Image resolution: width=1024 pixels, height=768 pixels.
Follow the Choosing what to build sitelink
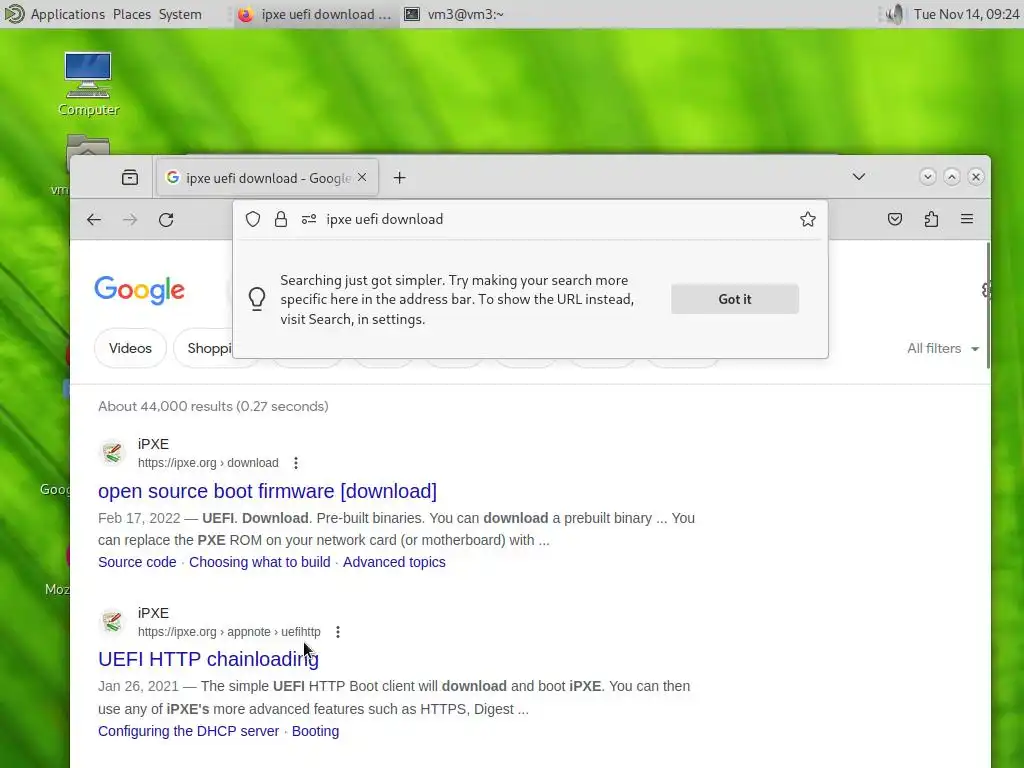click(x=259, y=562)
